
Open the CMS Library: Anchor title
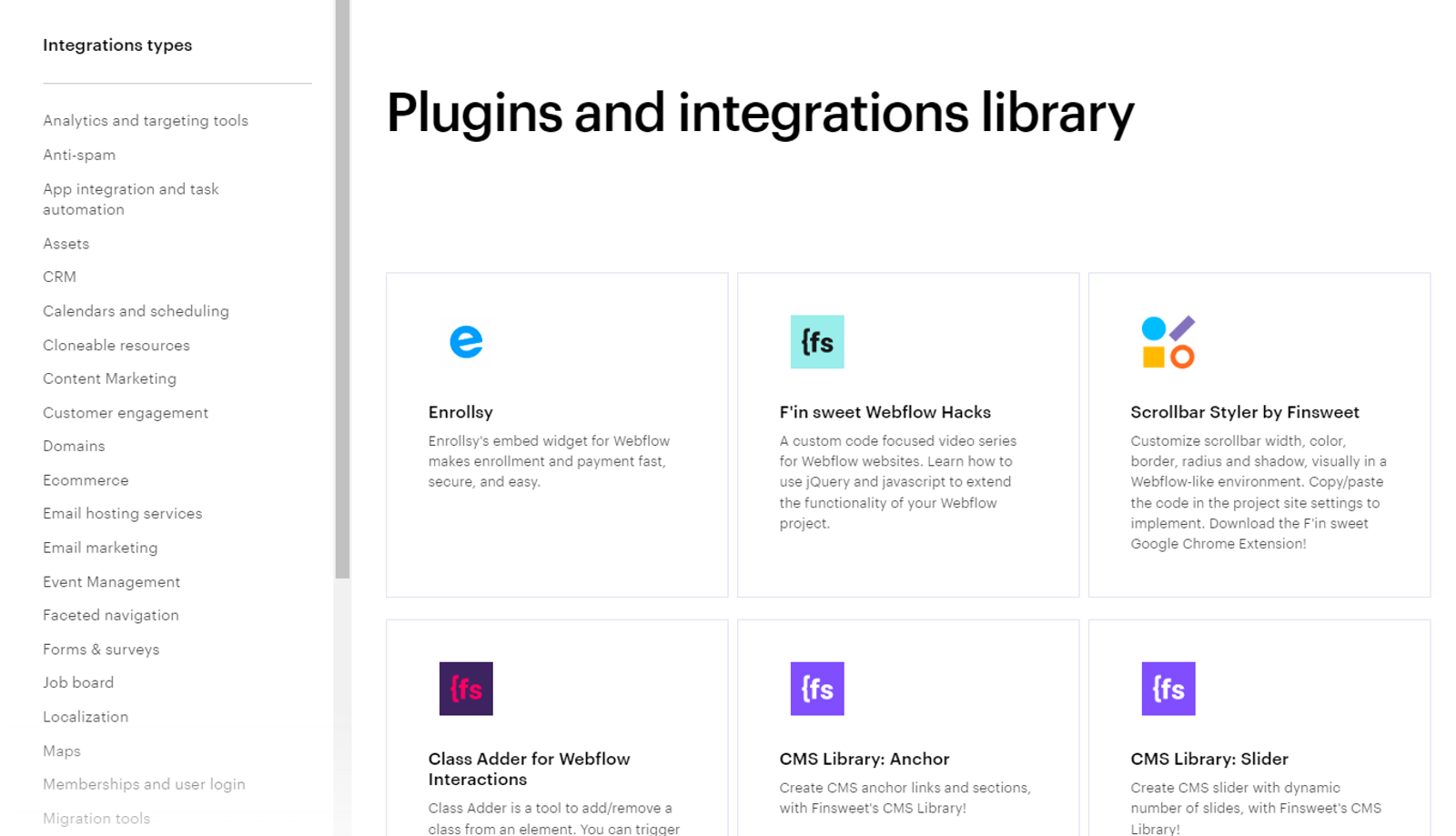[864, 759]
